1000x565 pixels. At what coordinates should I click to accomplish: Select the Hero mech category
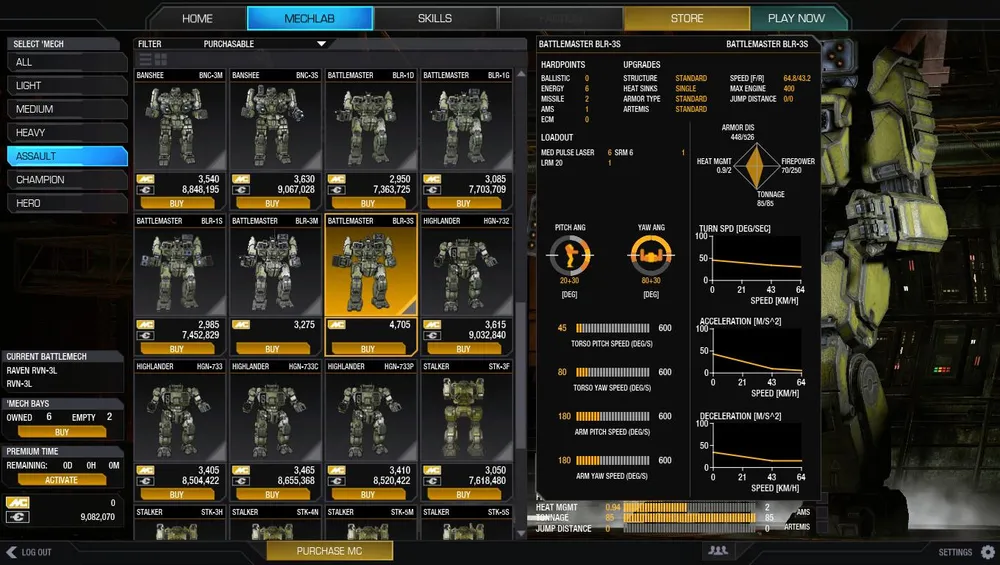pos(67,203)
